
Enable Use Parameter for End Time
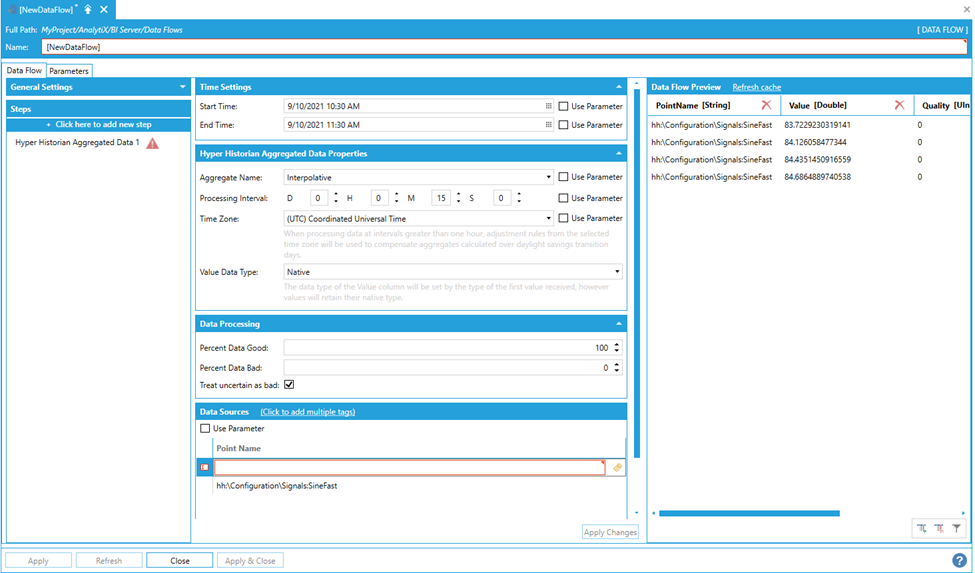coord(564,125)
